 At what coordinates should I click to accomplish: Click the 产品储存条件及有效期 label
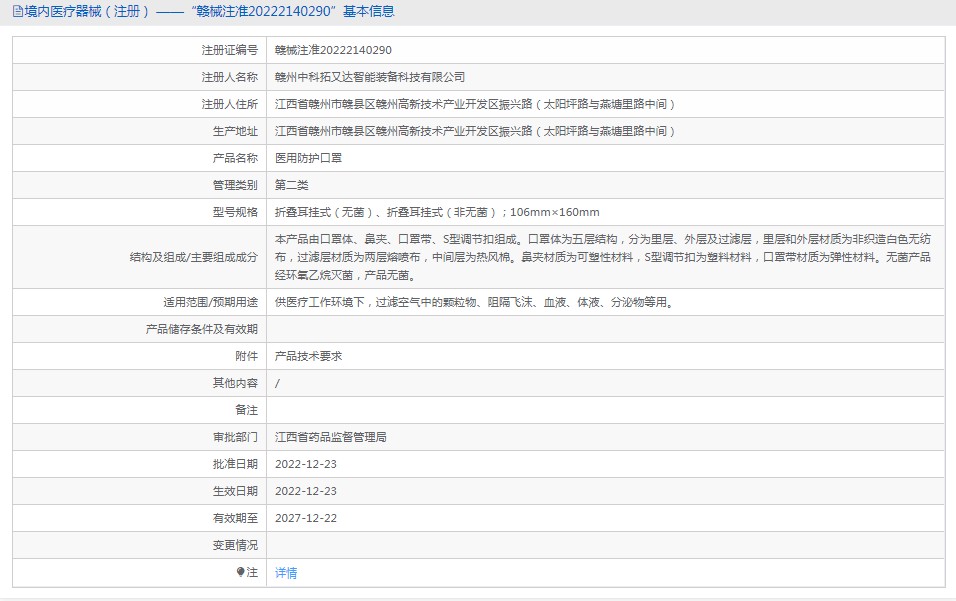(x=201, y=329)
